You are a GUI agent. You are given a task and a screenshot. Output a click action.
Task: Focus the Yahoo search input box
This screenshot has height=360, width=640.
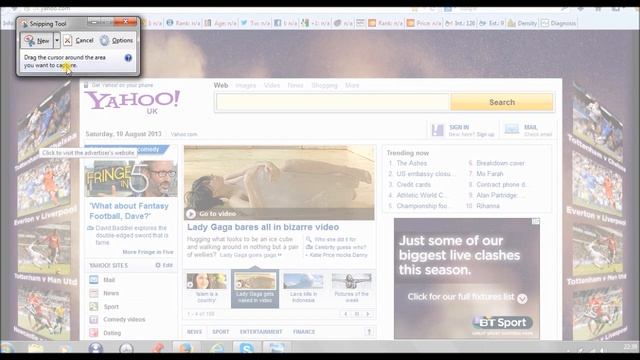333,102
